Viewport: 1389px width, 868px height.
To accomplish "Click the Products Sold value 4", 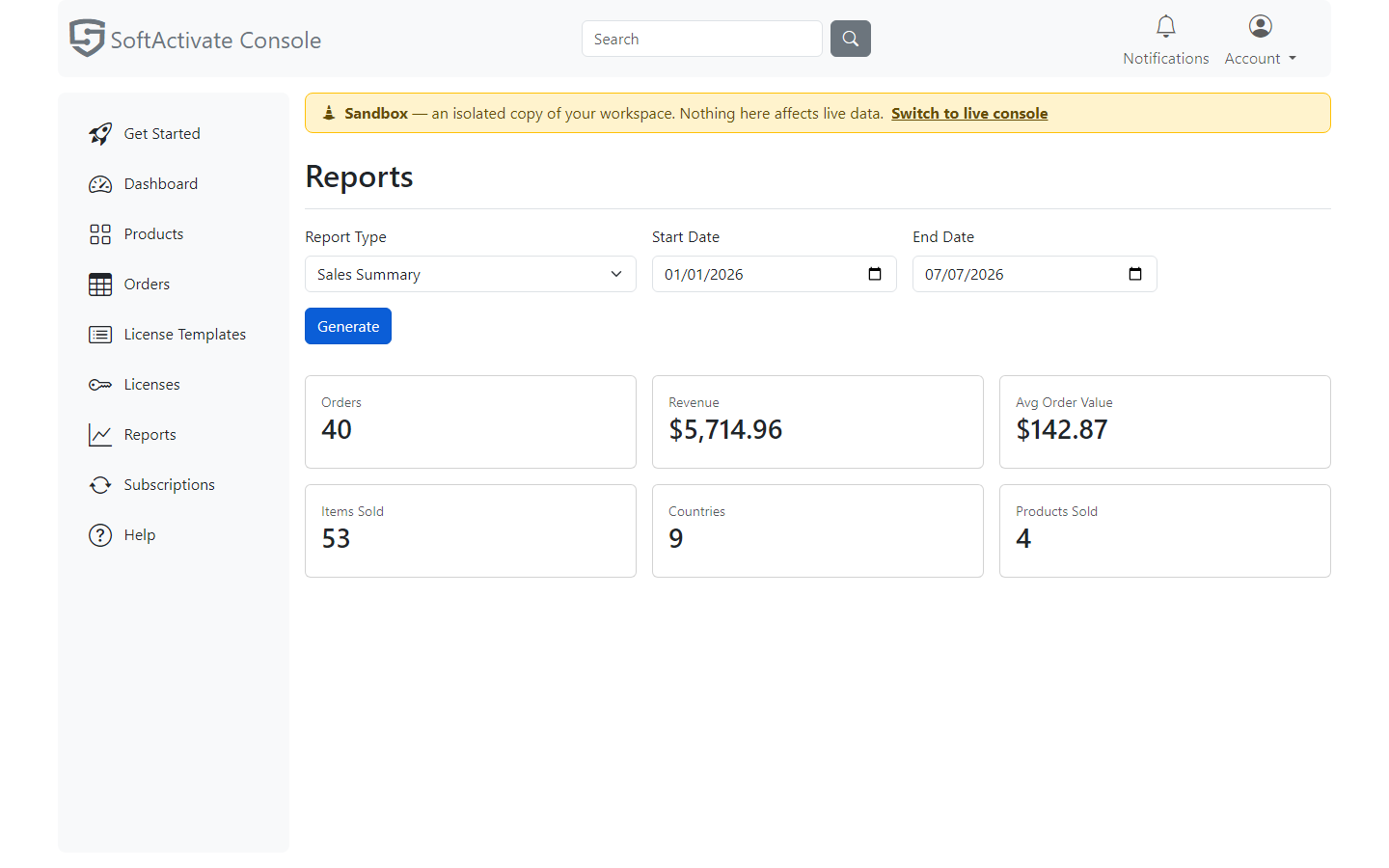I will 1023,538.
